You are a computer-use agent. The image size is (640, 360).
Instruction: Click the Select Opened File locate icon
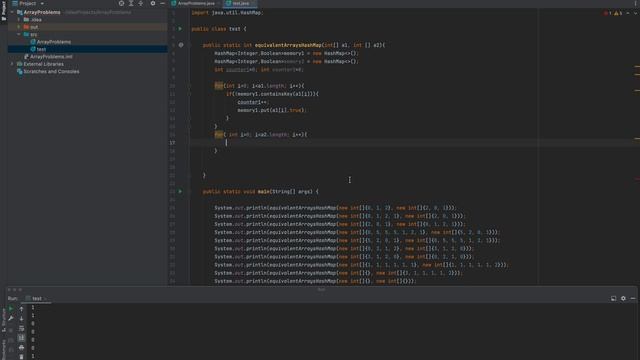pyautogui.click(x=121, y=3)
